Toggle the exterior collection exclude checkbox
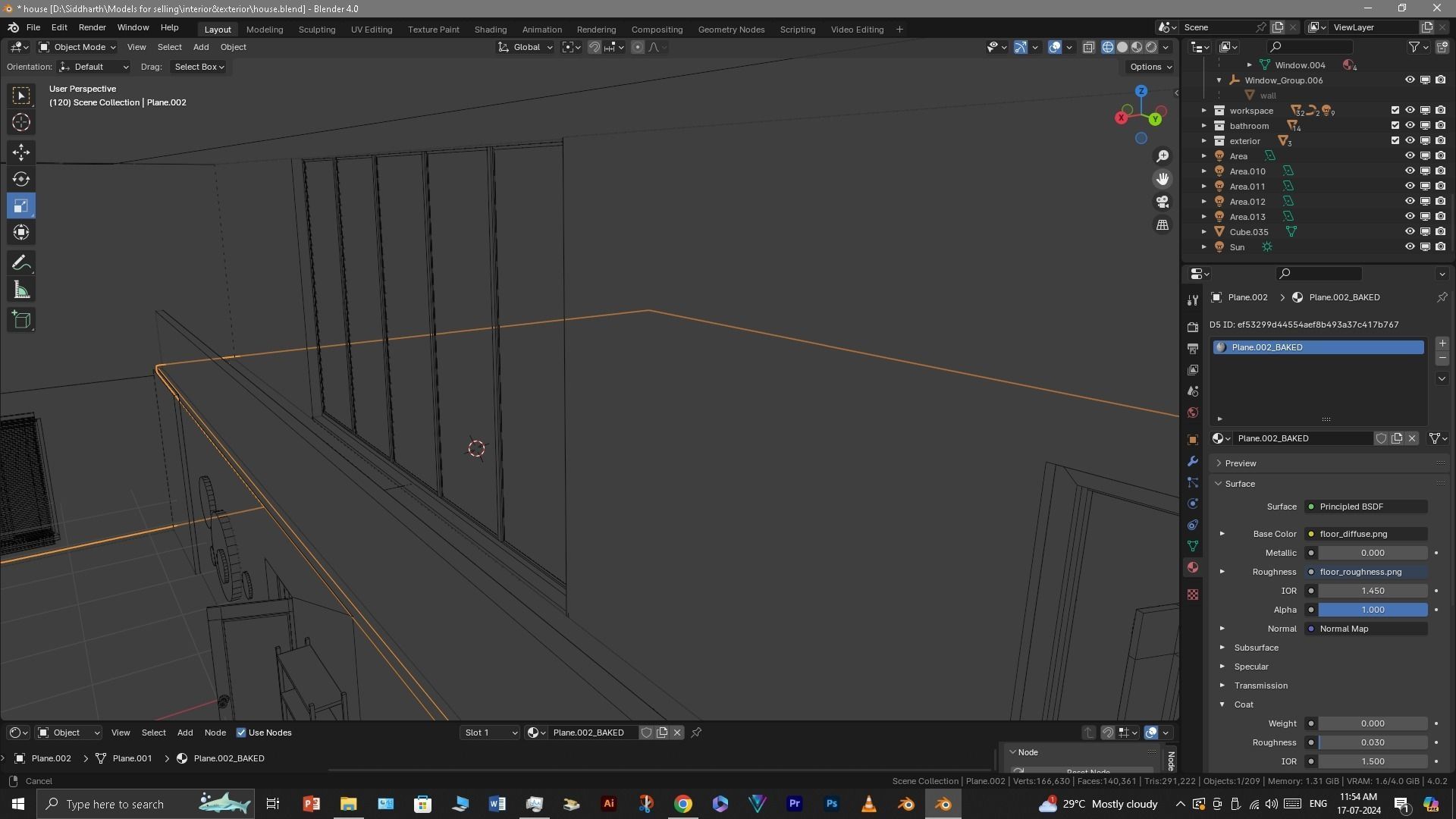The image size is (1456, 819). tap(1395, 140)
